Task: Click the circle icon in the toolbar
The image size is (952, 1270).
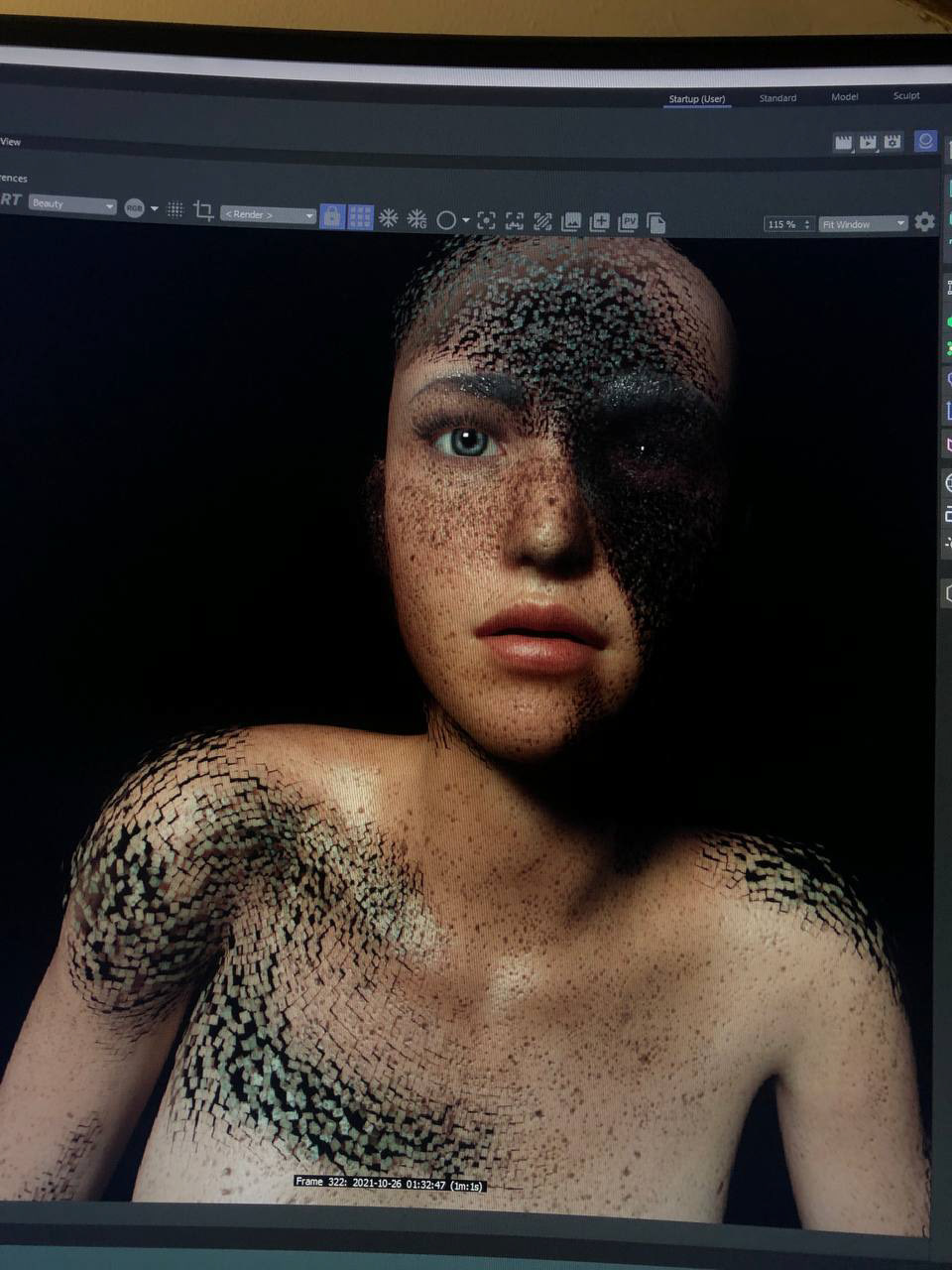Action: pos(446,220)
